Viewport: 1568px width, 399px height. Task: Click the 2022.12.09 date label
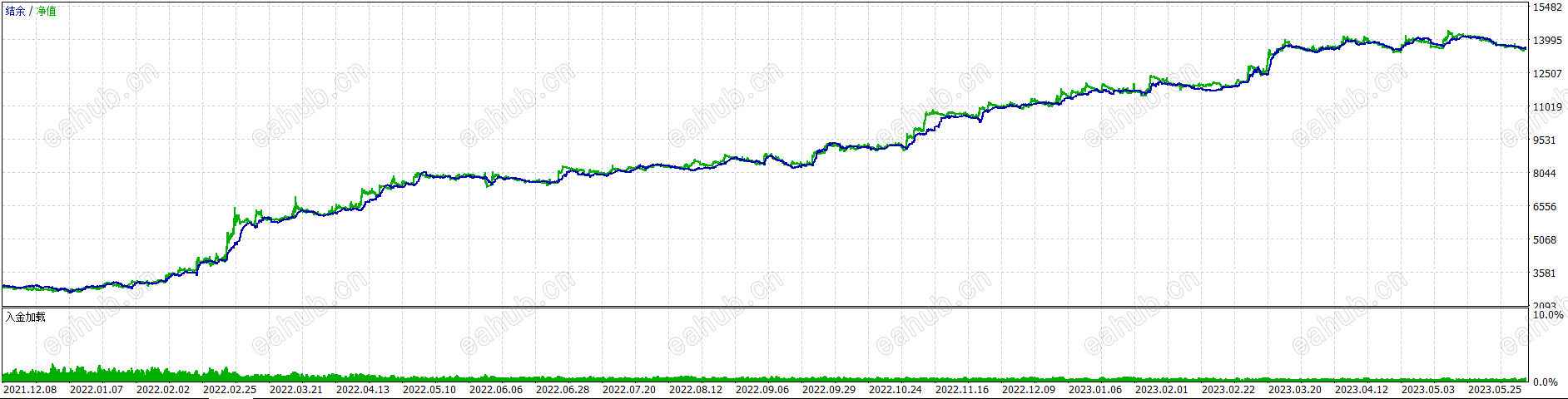coord(1029,390)
